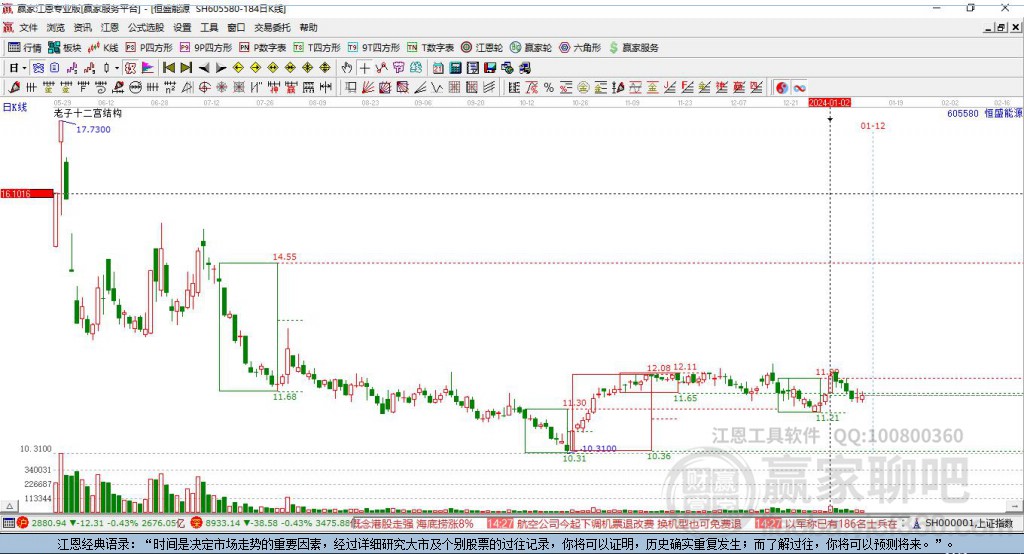
Task: Step chart left with black left arrow
Action: [204, 68]
